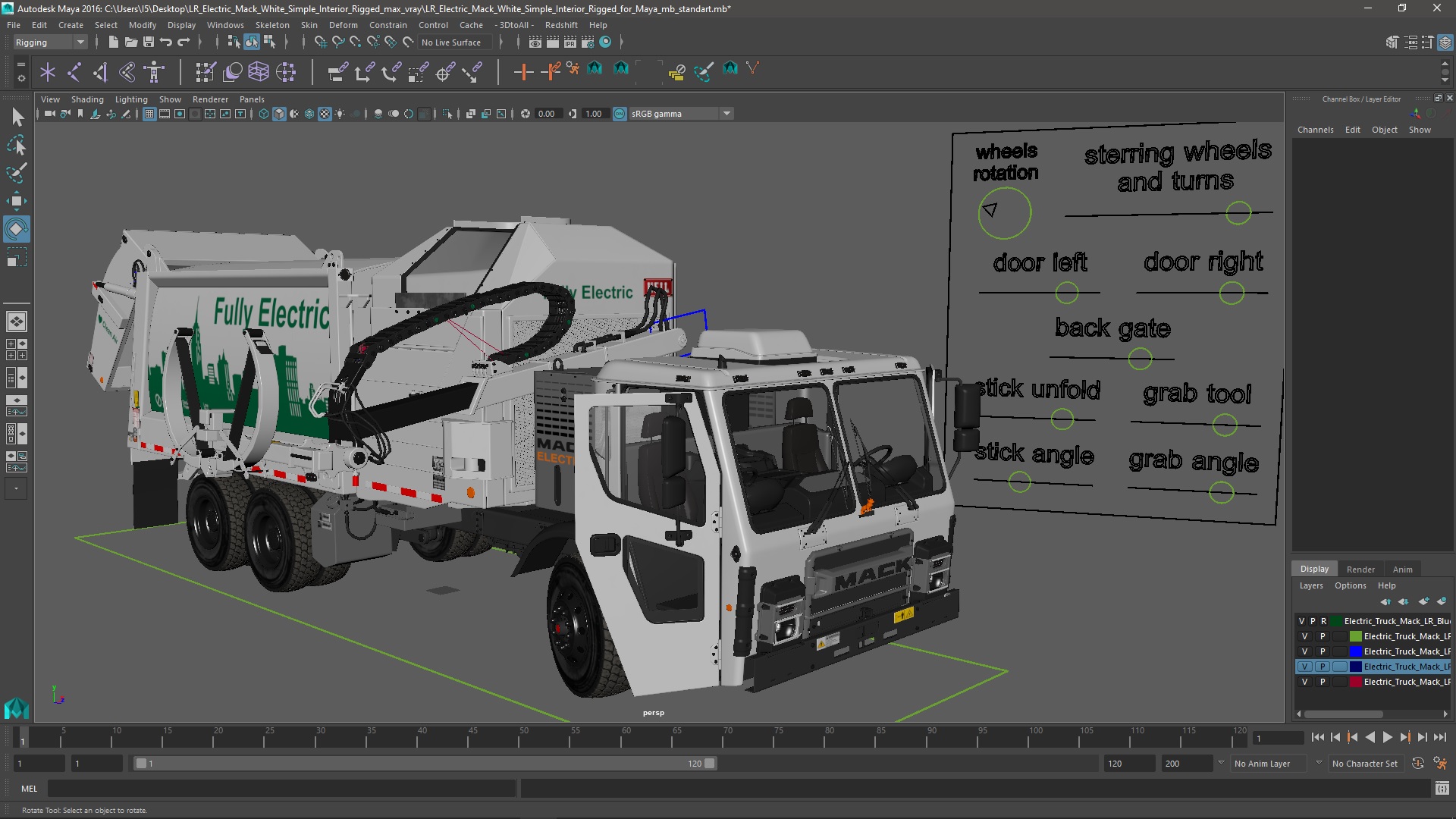Toggle the ON color management button

click(x=620, y=114)
